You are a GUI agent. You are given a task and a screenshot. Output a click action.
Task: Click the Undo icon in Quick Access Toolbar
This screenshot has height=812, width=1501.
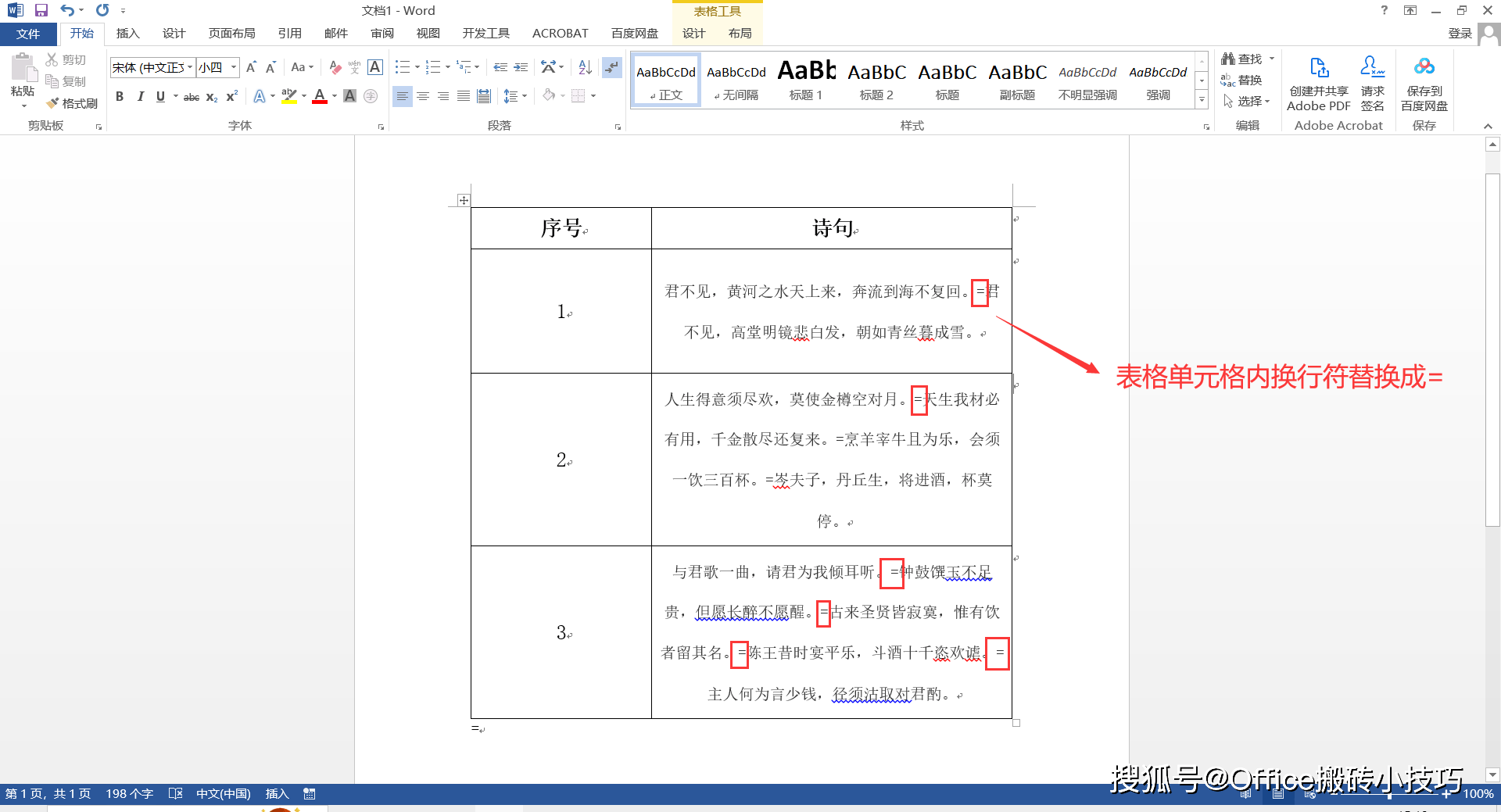(x=66, y=10)
